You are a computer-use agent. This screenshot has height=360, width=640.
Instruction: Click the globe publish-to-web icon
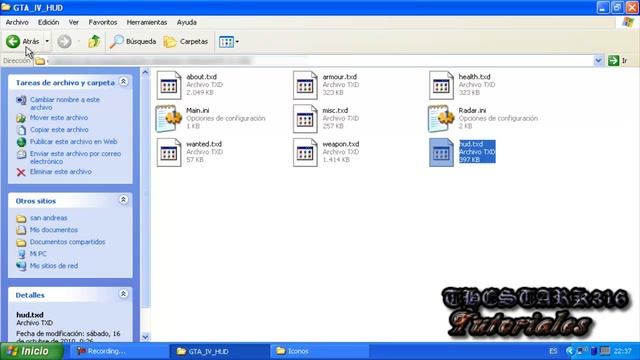click(21, 142)
